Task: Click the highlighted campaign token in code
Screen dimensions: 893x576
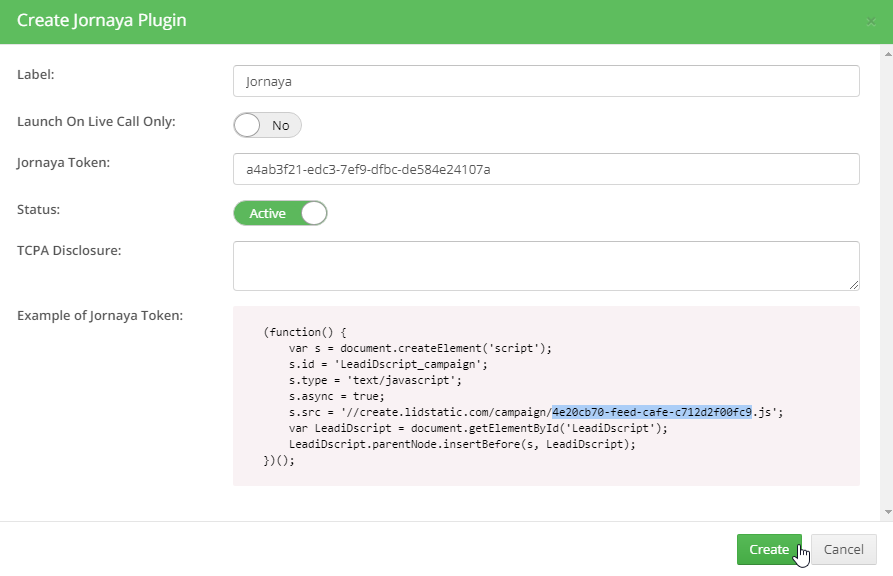Action: click(652, 412)
